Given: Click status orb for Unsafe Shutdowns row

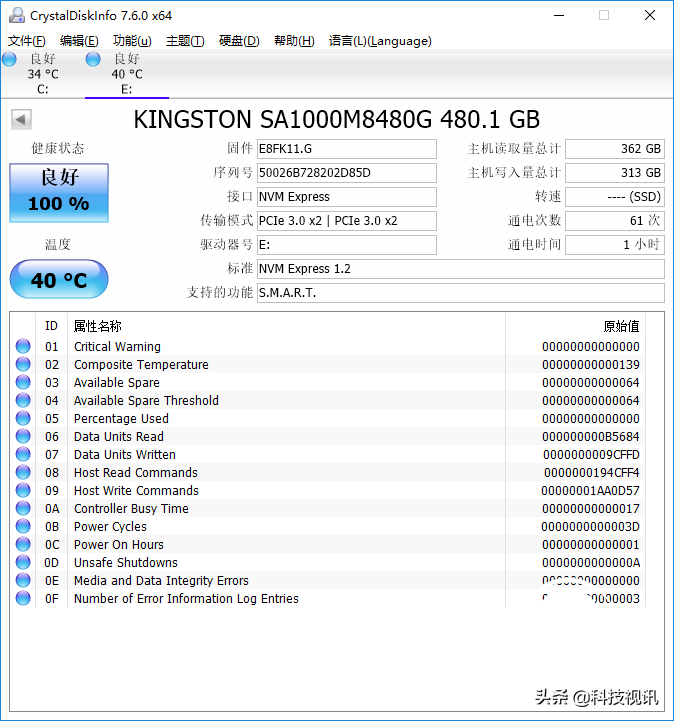Looking at the screenshot, I should pyautogui.click(x=23, y=562).
